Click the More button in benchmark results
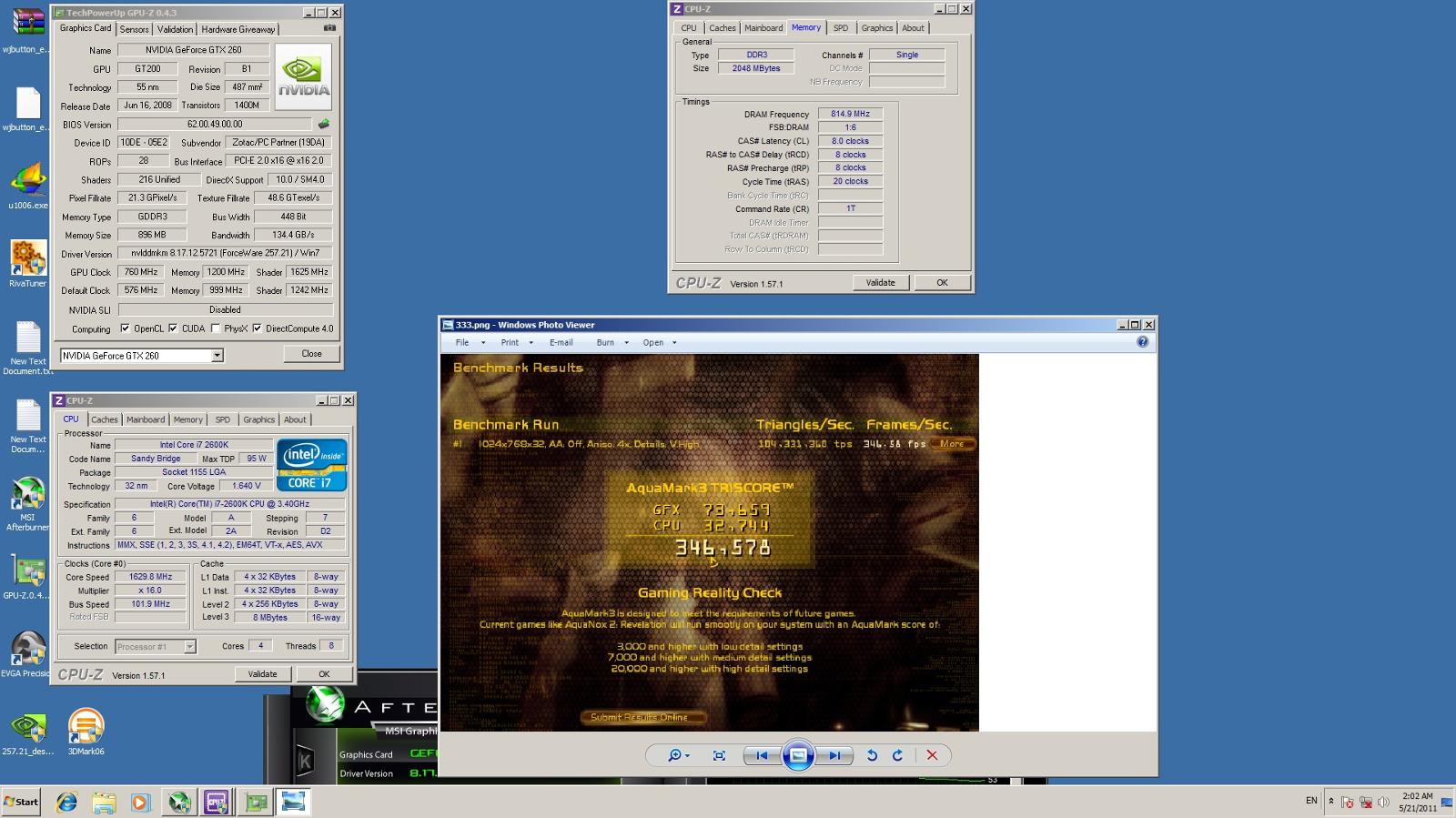The width and height of the screenshot is (1456, 818). pyautogui.click(x=952, y=444)
